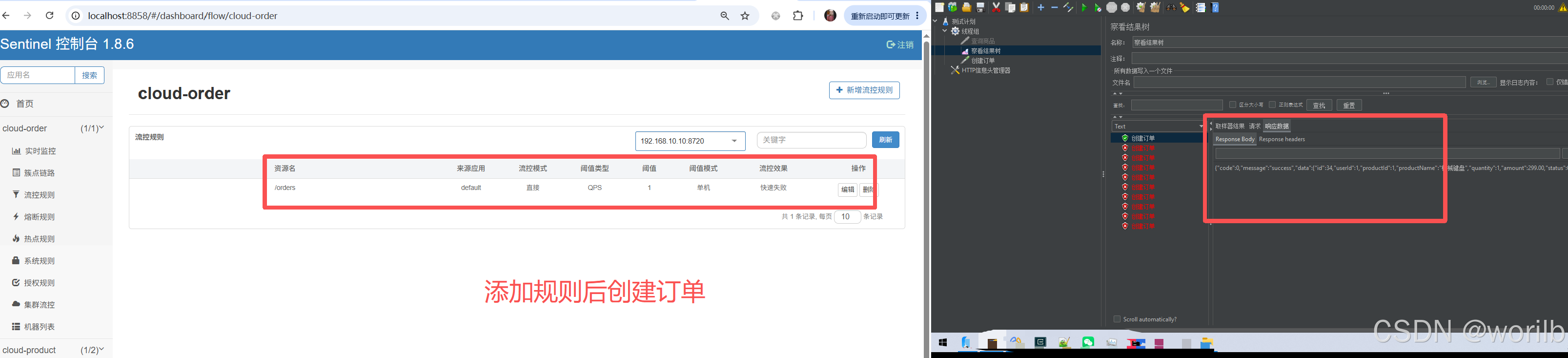Image resolution: width=1568 pixels, height=358 pixels.
Task: Open Chrome's 重新启动即可更新 menu
Action: coord(886,16)
